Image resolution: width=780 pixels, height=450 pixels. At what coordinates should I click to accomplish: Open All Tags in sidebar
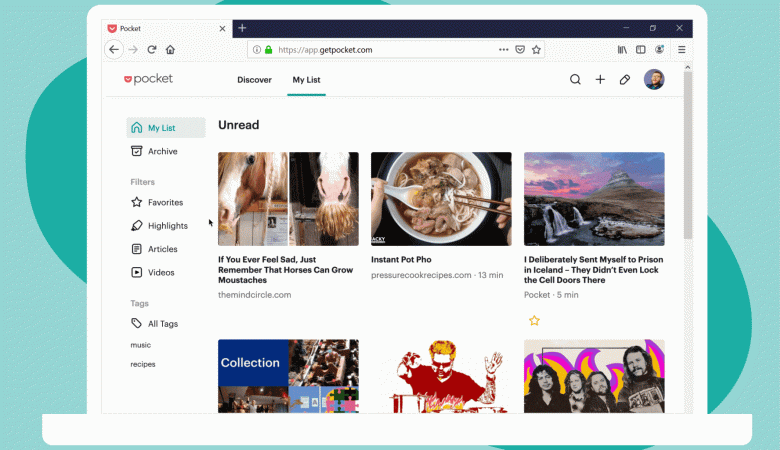163,324
